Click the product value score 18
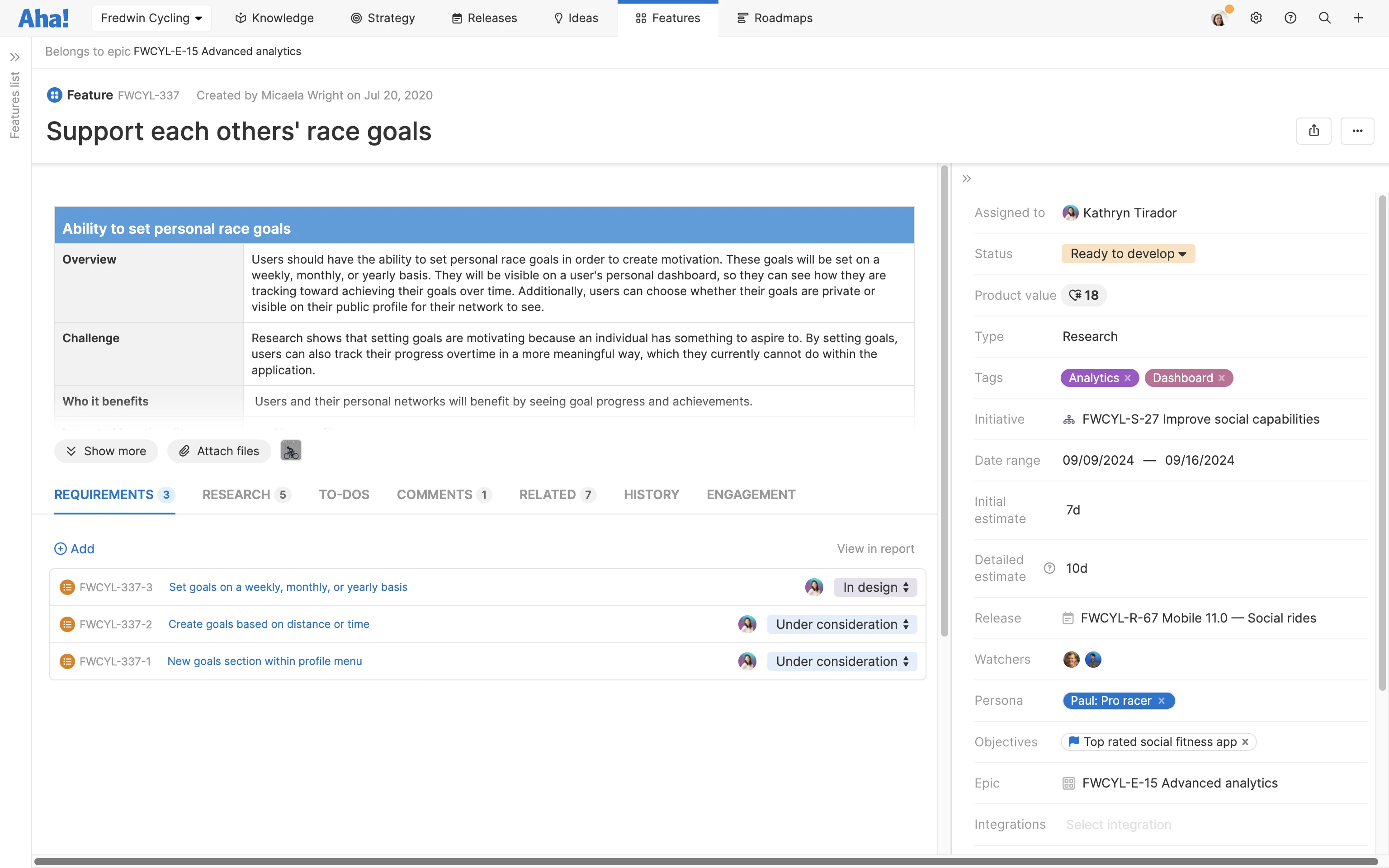1389x868 pixels. pos(1084,295)
